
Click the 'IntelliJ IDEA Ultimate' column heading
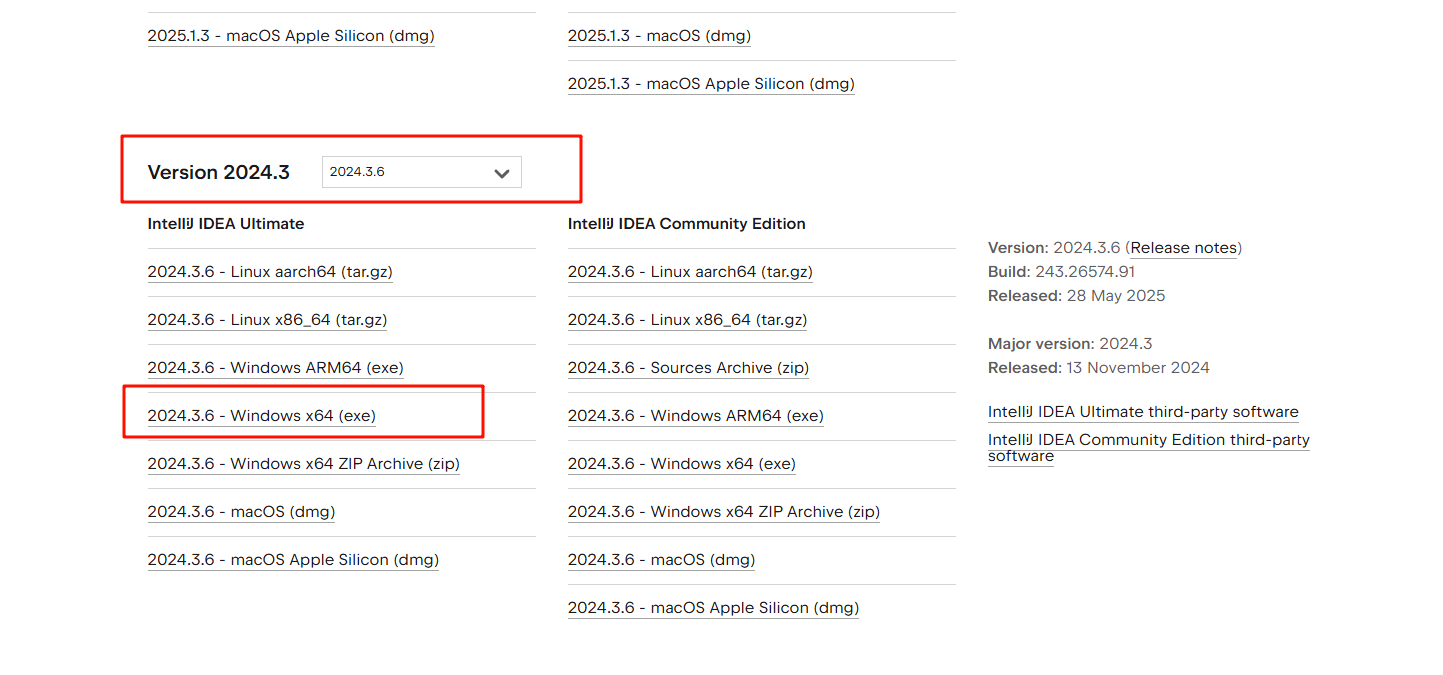point(226,224)
